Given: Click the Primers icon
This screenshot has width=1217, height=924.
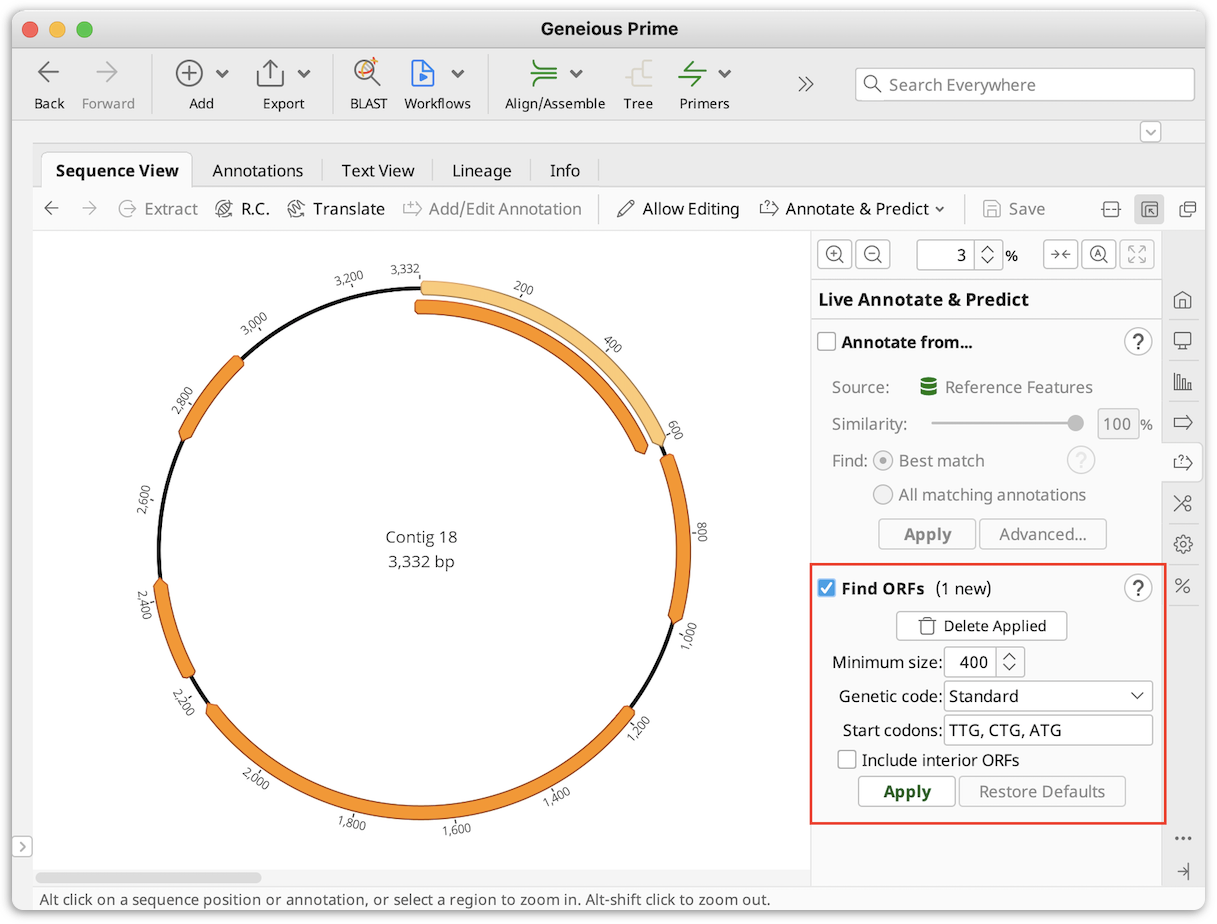Looking at the screenshot, I should coord(692,73).
